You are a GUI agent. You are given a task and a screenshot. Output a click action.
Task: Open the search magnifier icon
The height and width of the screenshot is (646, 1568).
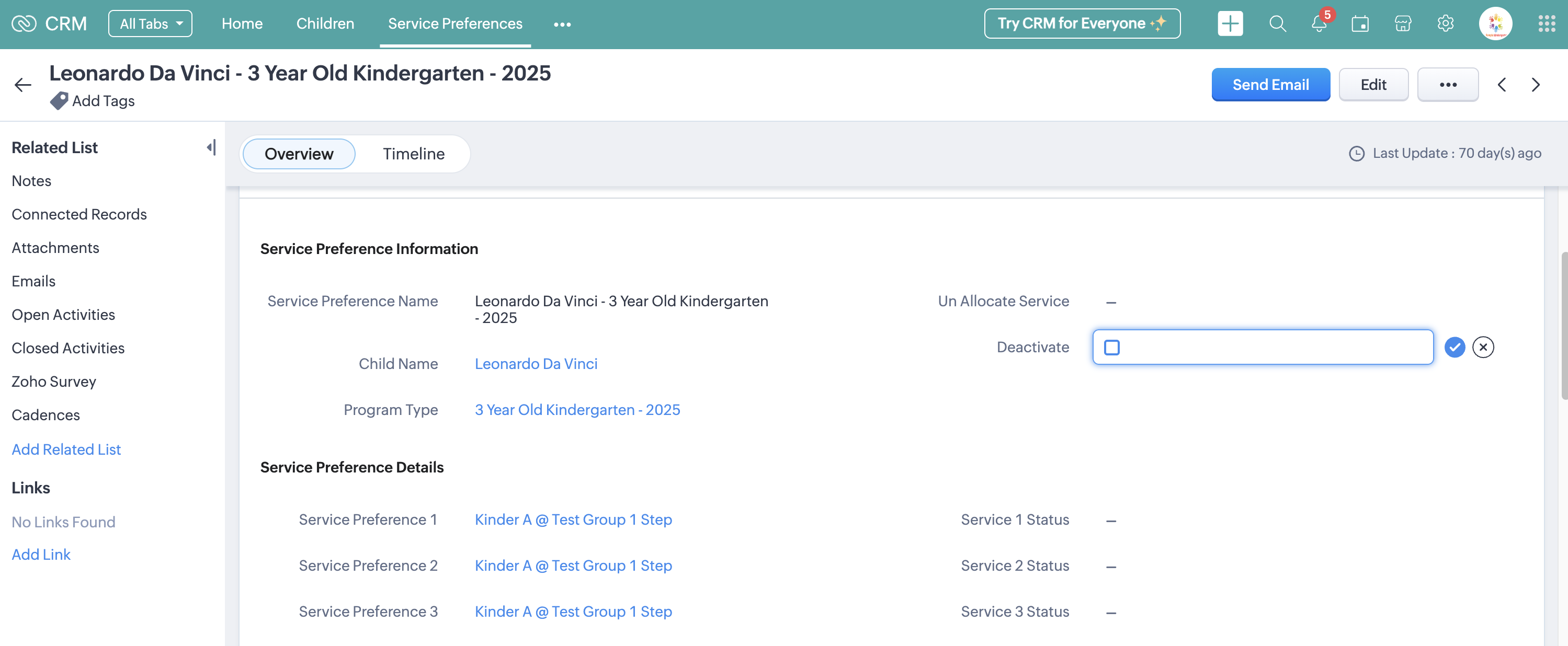tap(1277, 24)
